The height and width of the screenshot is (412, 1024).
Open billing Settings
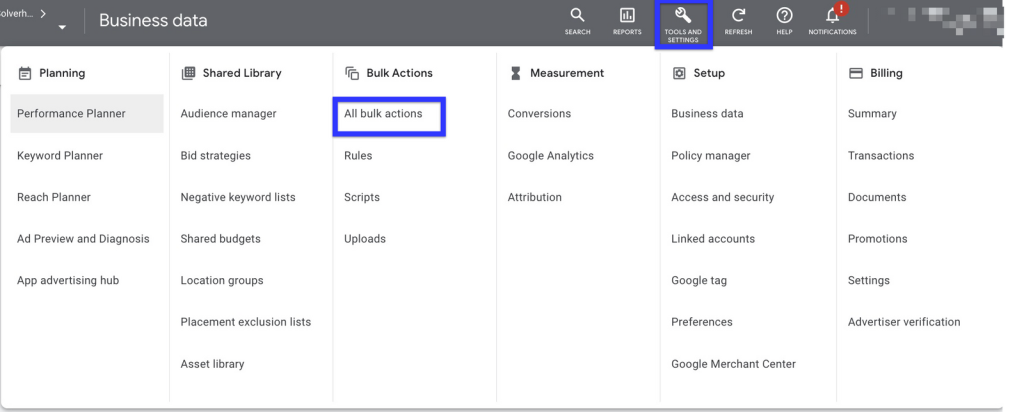click(x=869, y=281)
